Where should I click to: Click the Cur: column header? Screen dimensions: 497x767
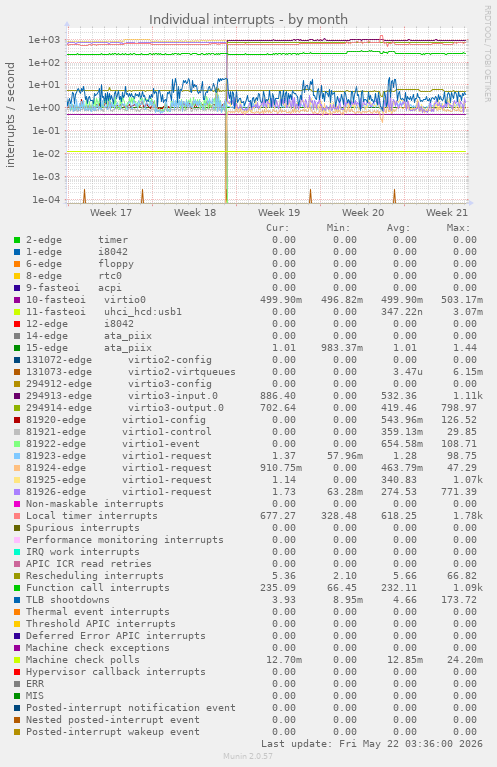(278, 228)
